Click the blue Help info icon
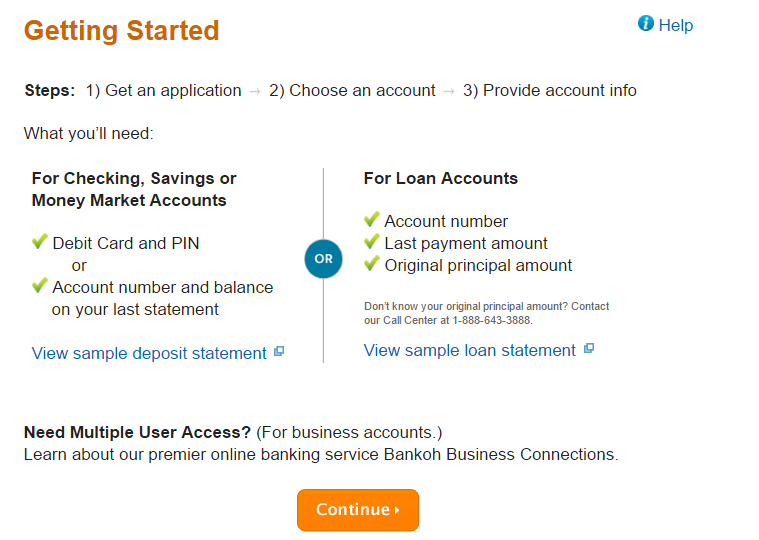759x540 pixels. [646, 23]
